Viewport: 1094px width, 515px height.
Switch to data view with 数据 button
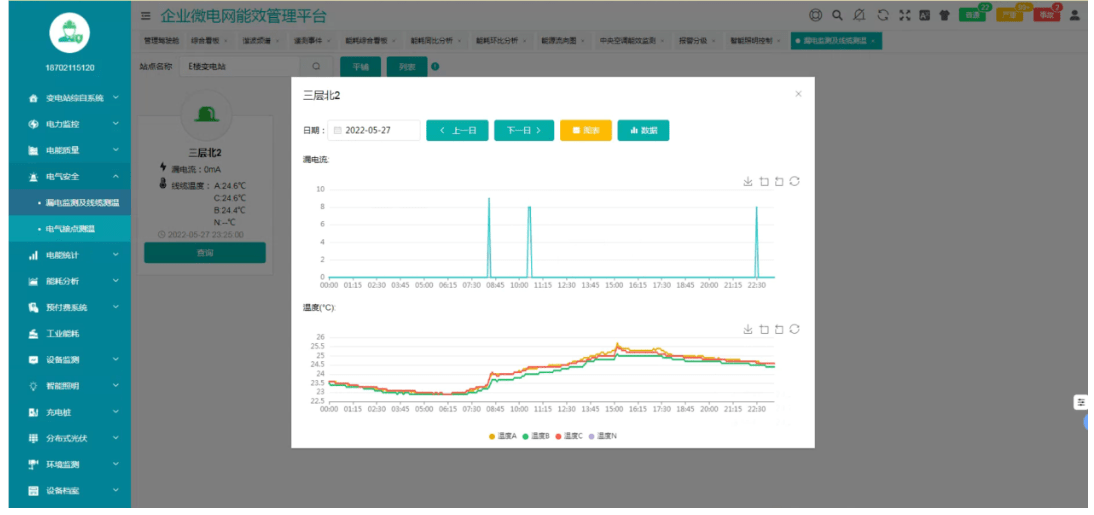[643, 130]
